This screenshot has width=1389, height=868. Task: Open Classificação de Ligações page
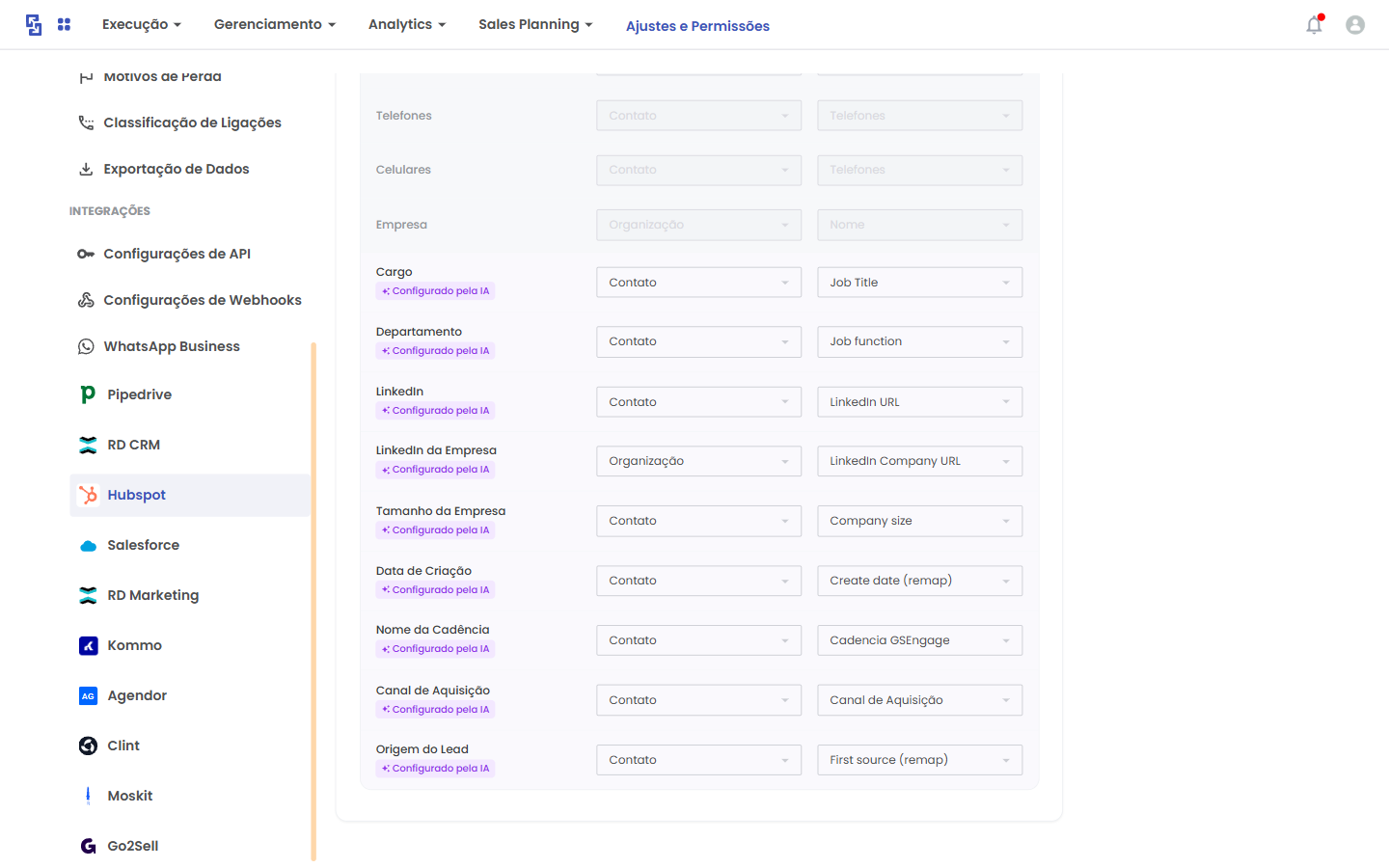(190, 122)
